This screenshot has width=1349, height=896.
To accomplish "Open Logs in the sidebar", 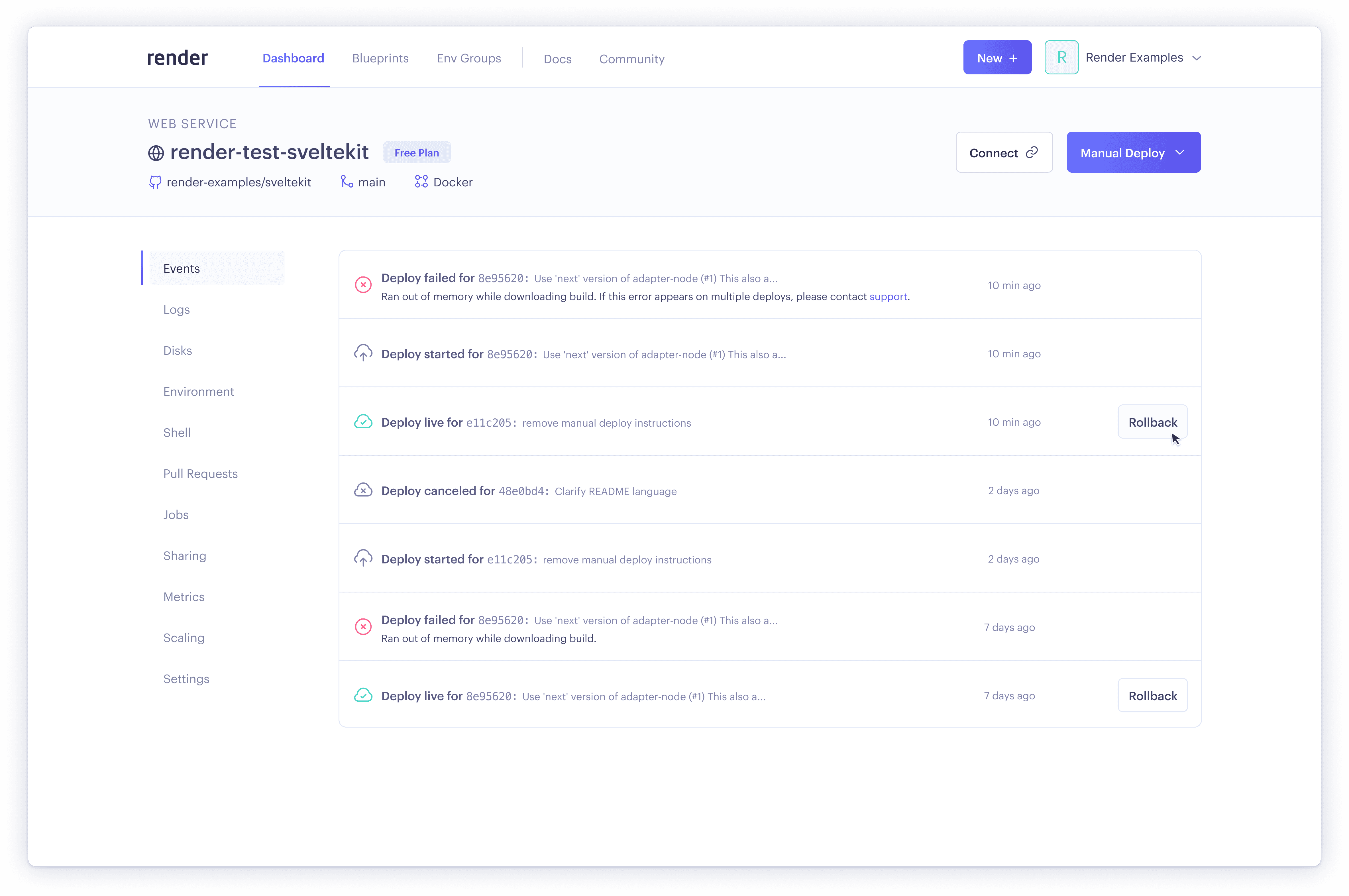I will click(177, 310).
